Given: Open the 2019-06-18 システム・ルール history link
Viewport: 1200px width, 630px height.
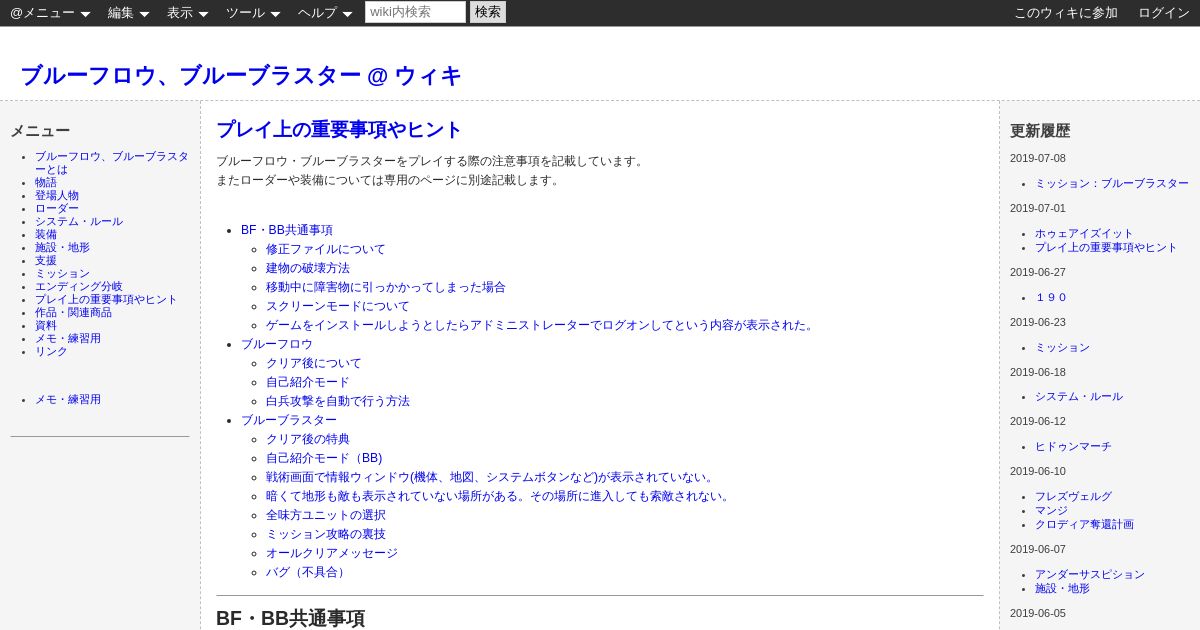Looking at the screenshot, I should point(1079,397).
